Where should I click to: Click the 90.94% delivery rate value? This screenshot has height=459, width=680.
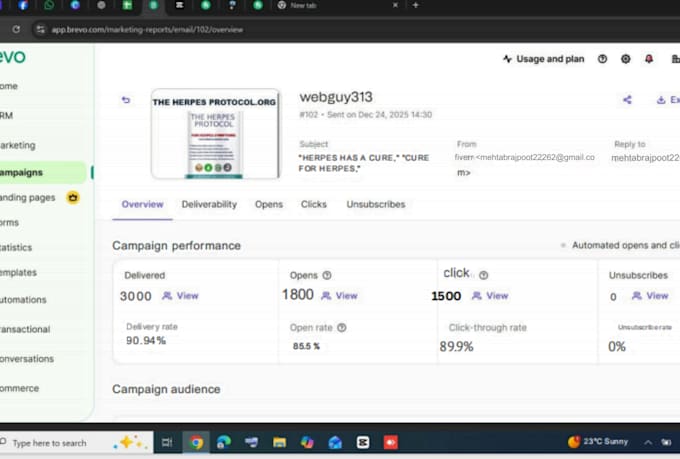pos(146,341)
